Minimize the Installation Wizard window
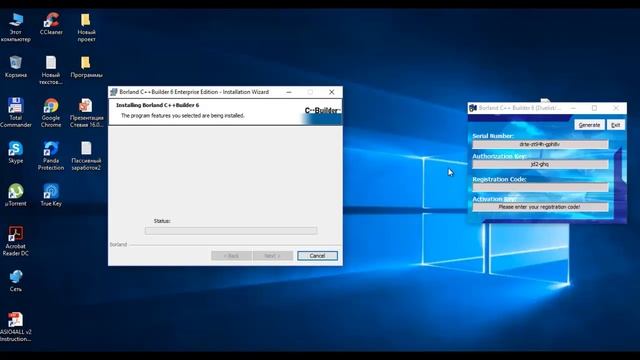This screenshot has width=640, height=360. click(289, 92)
